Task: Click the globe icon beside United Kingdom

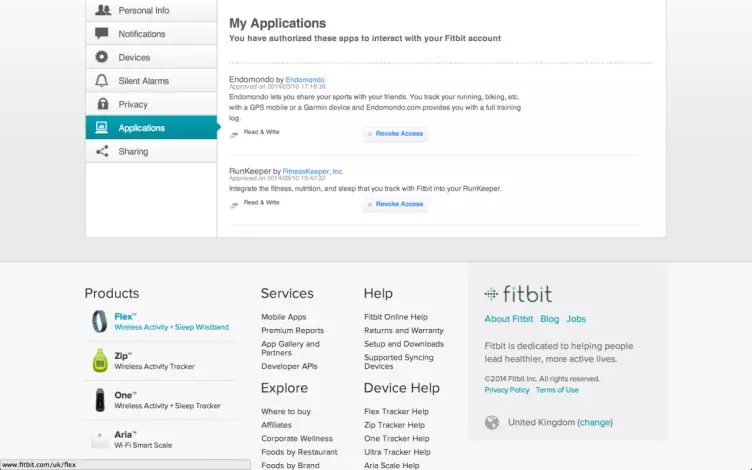Action: pos(492,423)
